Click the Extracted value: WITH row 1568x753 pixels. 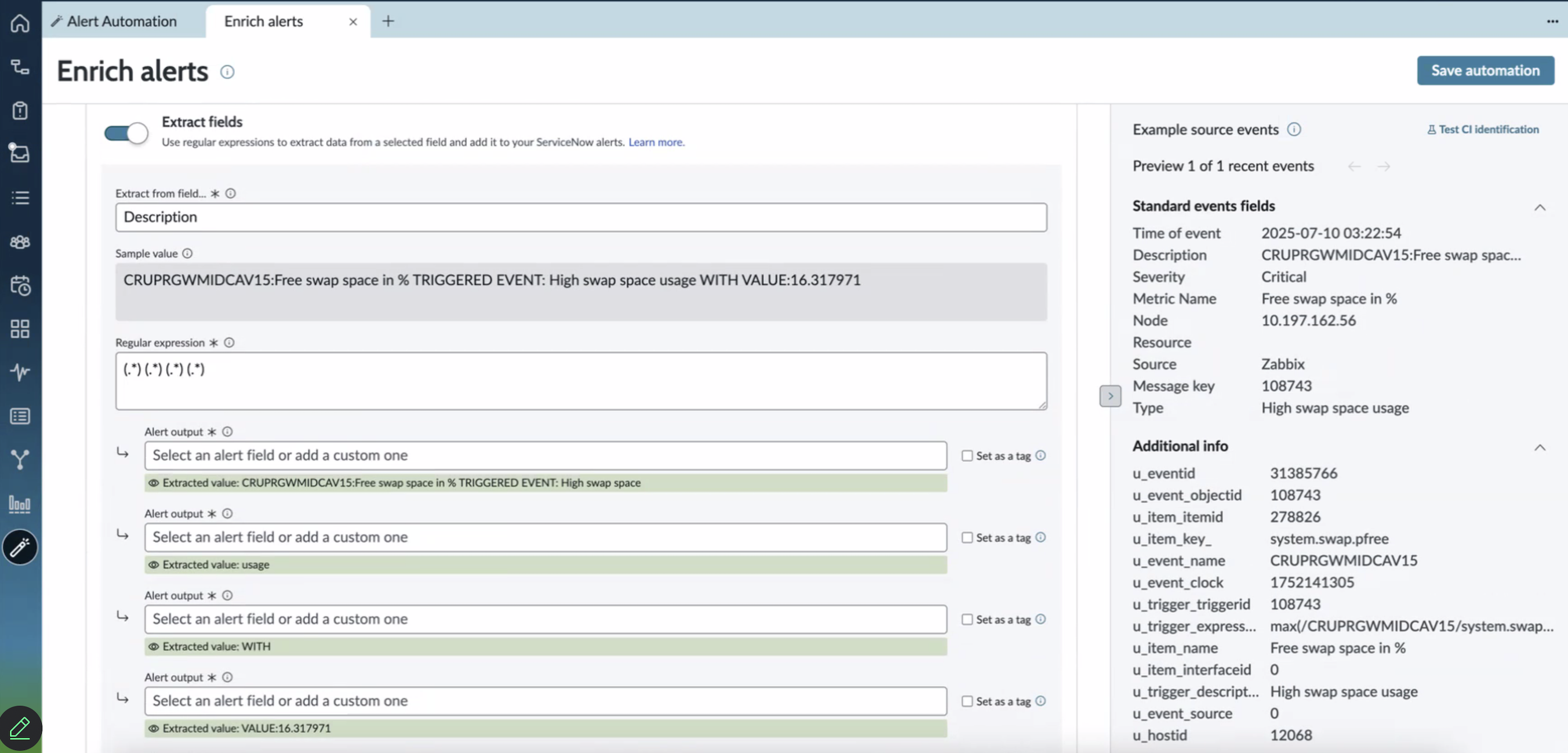pyautogui.click(x=546, y=646)
